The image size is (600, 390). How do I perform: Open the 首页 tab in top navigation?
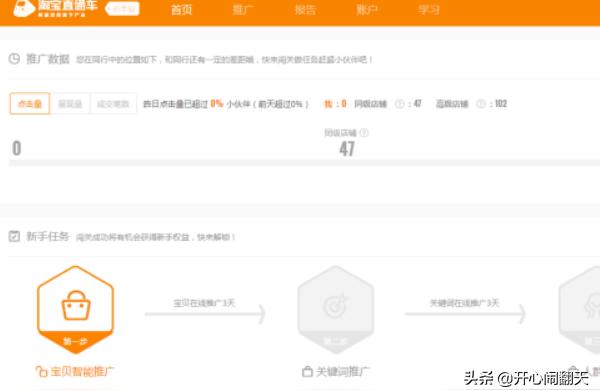[181, 10]
